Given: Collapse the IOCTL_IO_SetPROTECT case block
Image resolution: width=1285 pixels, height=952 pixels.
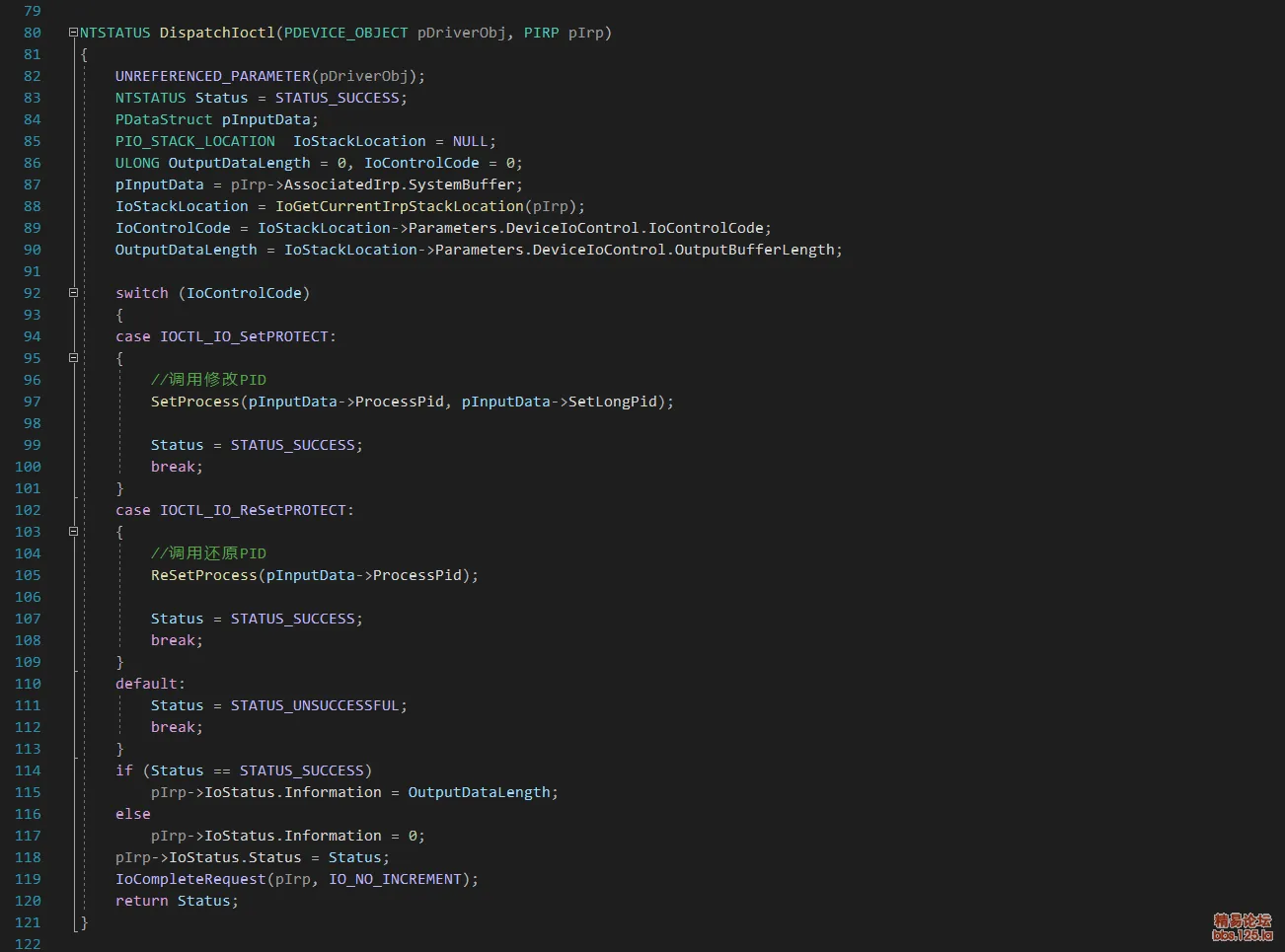Looking at the screenshot, I should pos(72,357).
